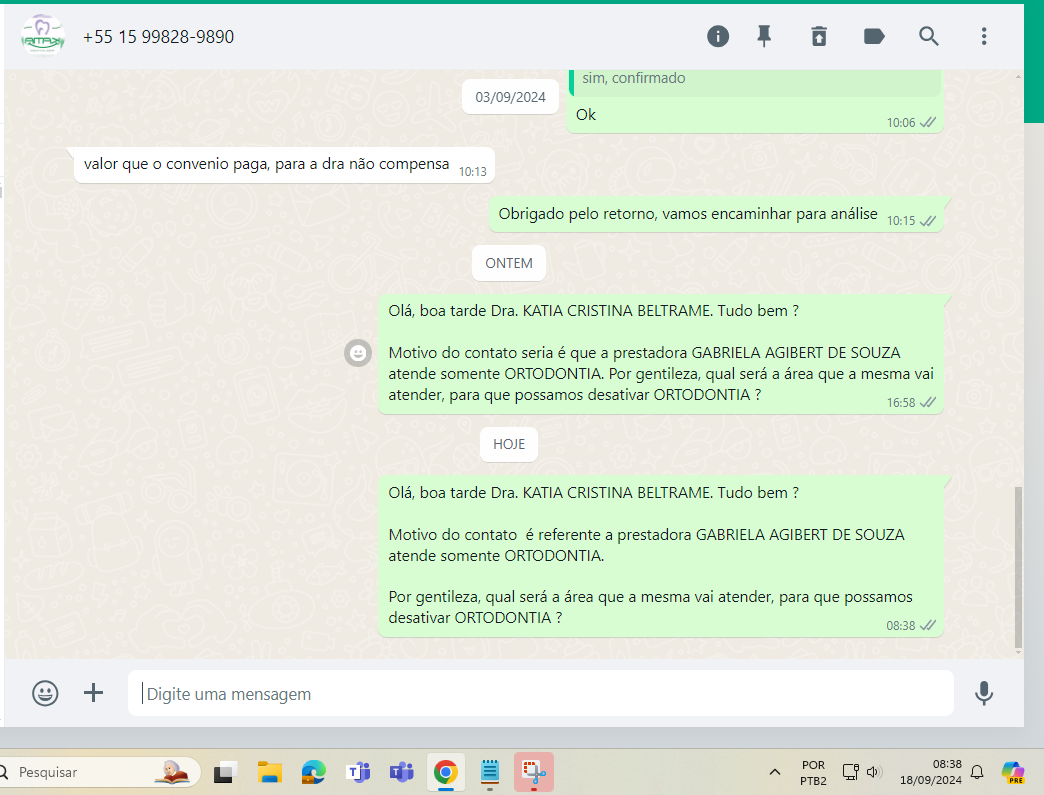Open the Copilot preview taskbar icon
This screenshot has width=1044, height=795.
click(1013, 772)
